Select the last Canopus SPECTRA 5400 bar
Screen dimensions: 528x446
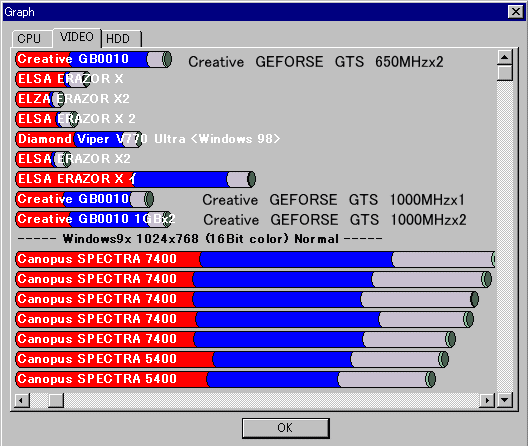coord(226,379)
